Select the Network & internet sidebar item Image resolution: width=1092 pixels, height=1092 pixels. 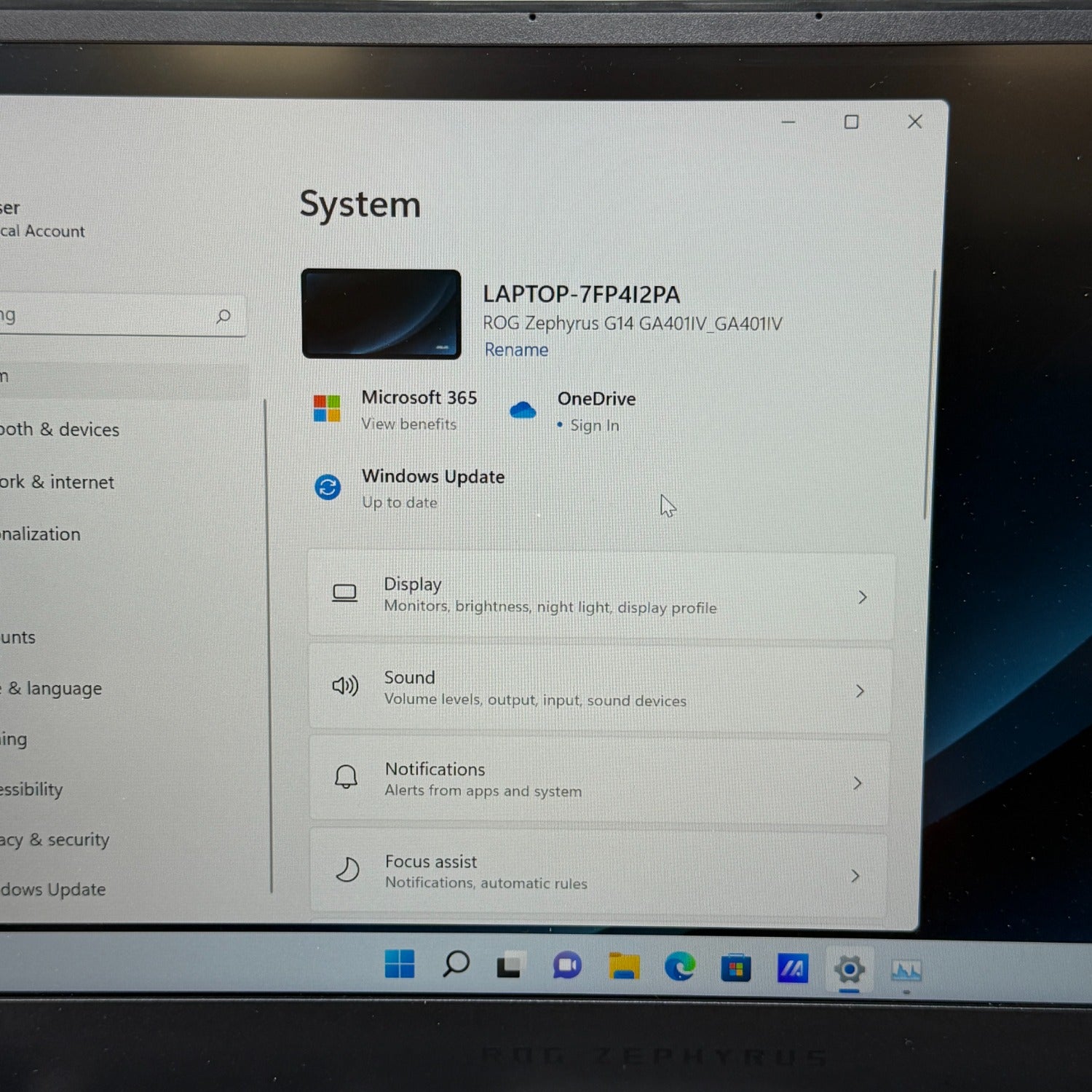click(58, 482)
